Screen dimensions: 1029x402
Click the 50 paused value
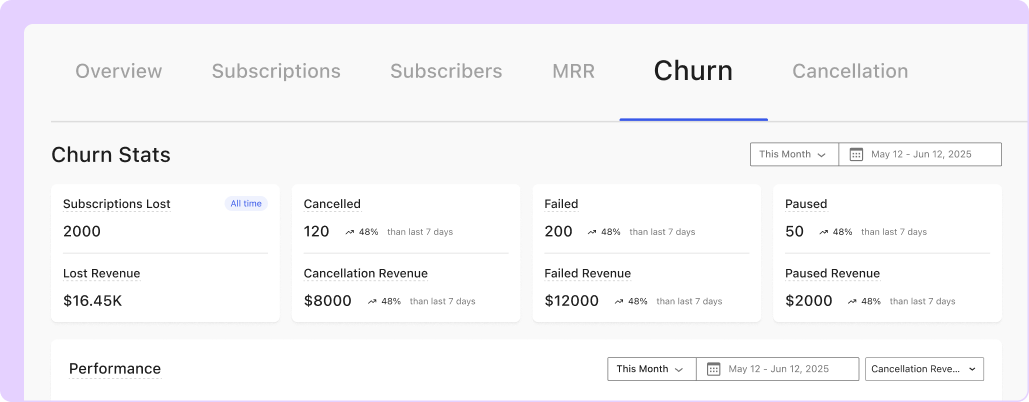pos(794,231)
